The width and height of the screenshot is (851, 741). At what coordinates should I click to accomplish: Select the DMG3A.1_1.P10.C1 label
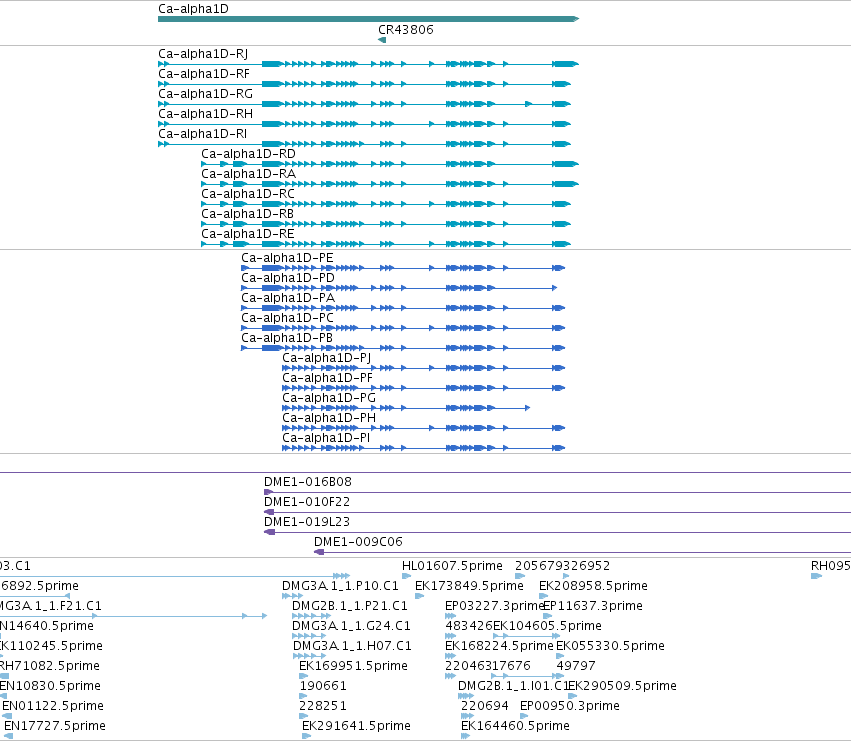coord(340,586)
